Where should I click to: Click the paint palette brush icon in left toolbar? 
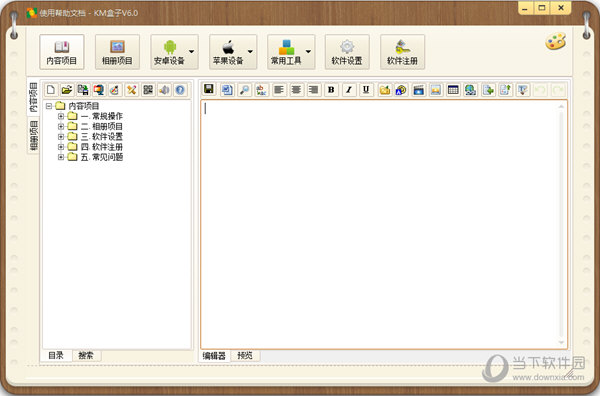(x=115, y=90)
